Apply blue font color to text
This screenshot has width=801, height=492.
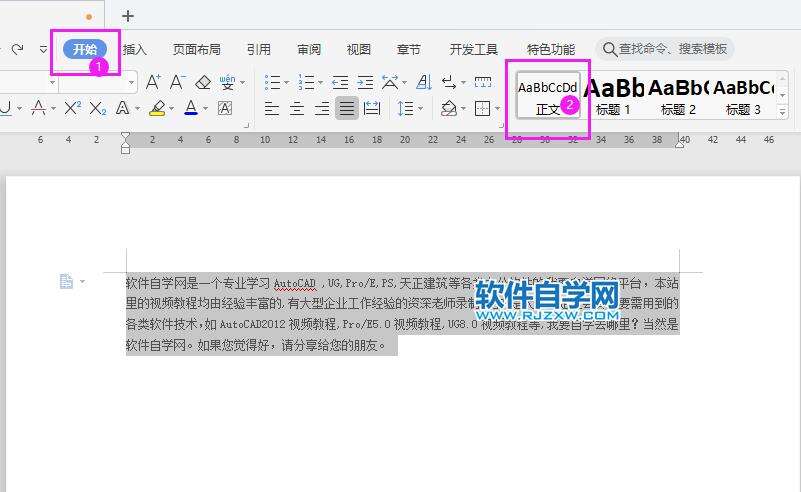click(191, 108)
